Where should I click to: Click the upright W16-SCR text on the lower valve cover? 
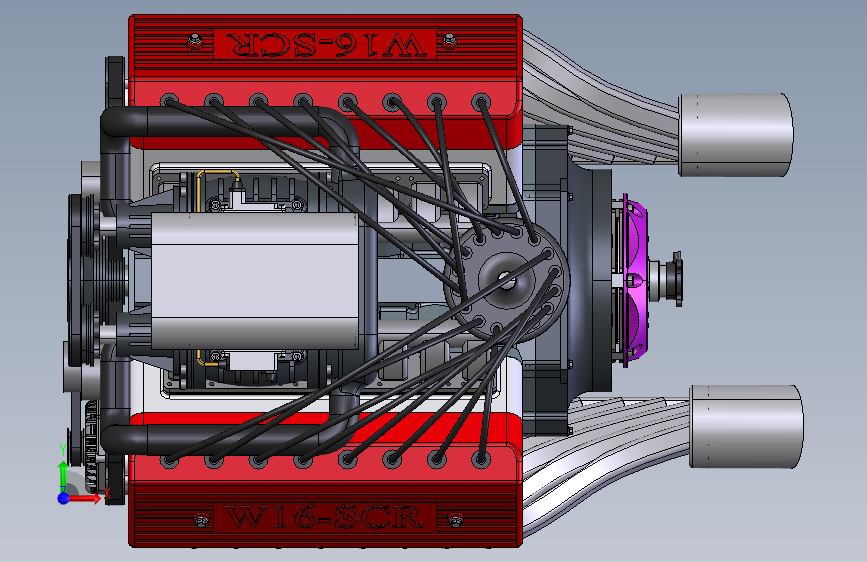[x=325, y=518]
